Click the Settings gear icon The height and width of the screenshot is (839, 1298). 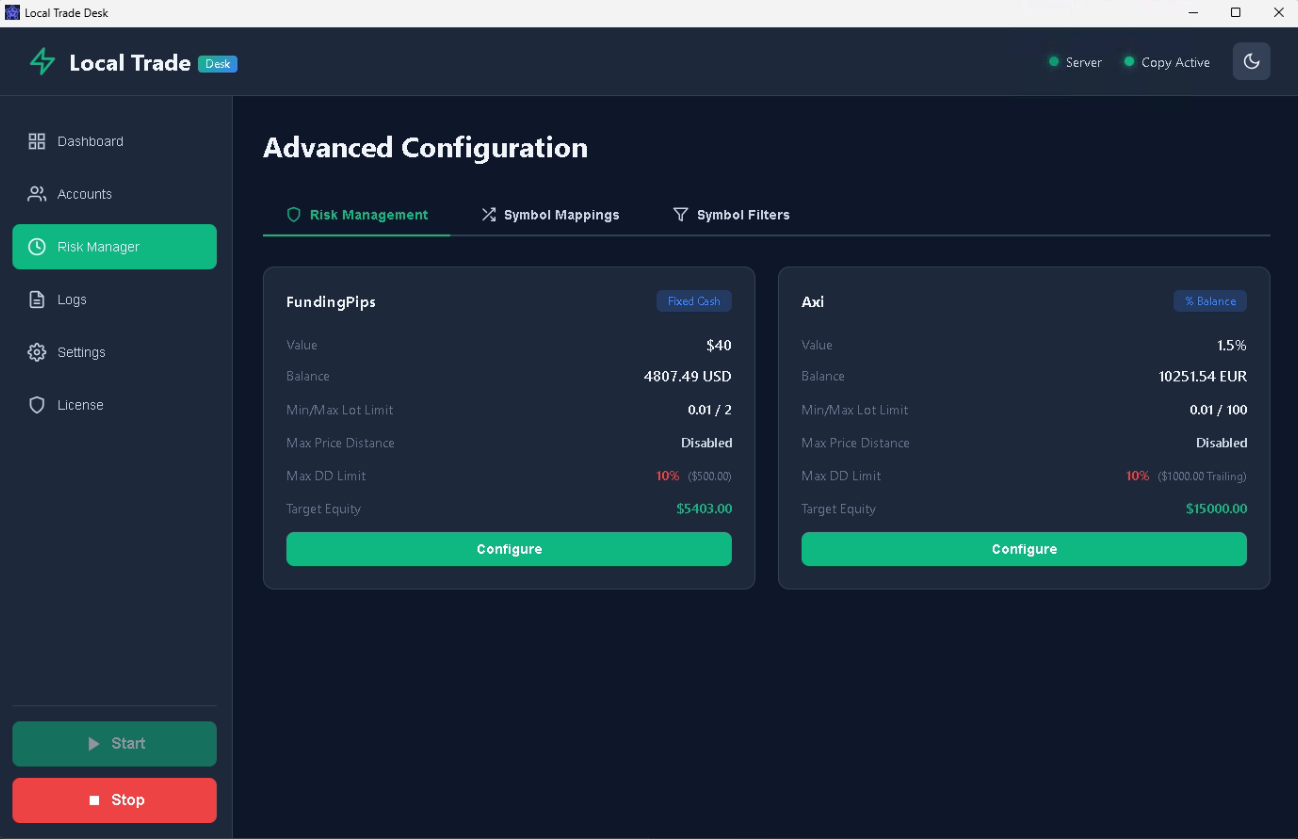point(37,352)
